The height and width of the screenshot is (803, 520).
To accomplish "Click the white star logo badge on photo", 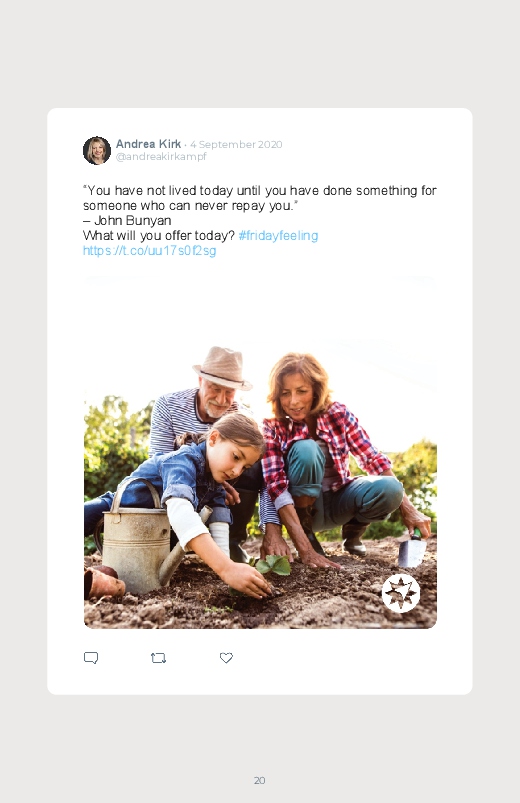I will (x=401, y=593).
